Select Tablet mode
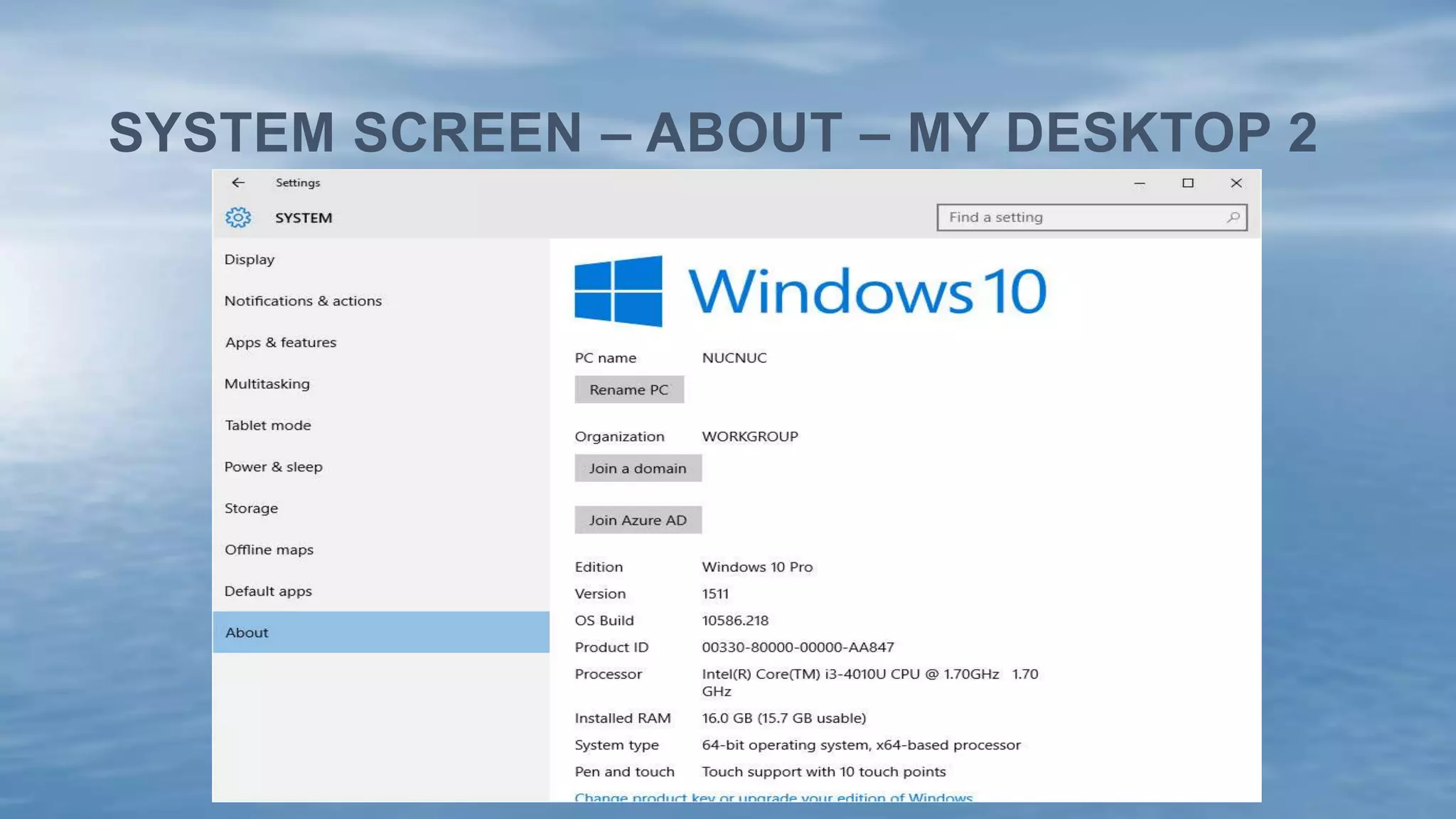 [x=381, y=425]
